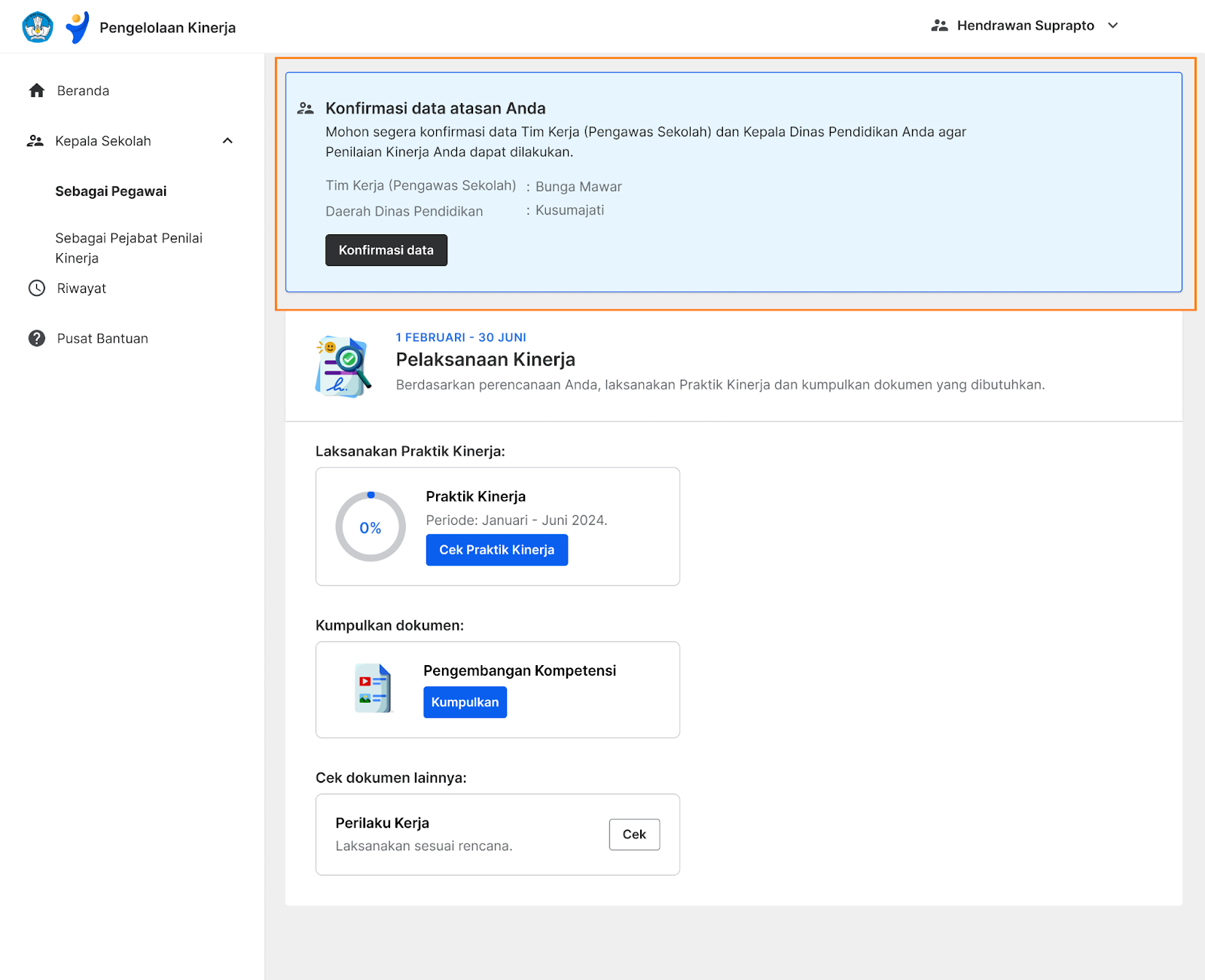Click Periode: Januari - Juni 2024 text
1205x980 pixels.
517,521
